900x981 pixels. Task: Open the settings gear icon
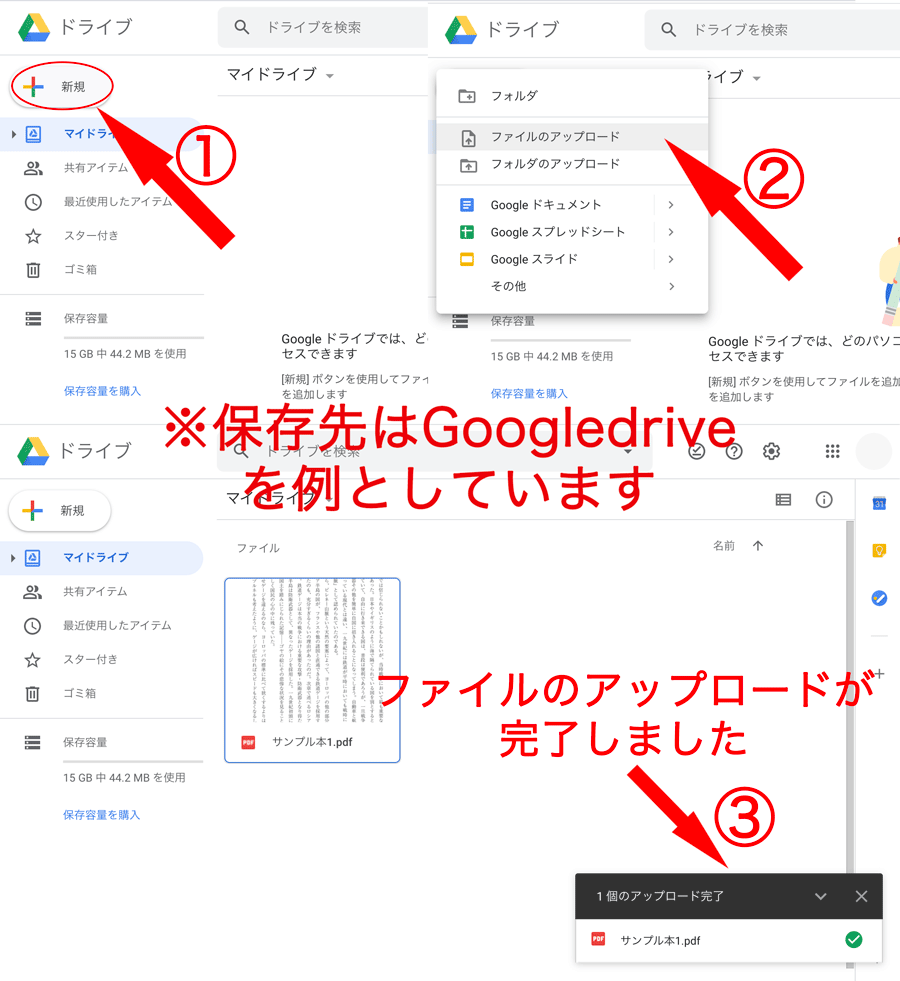click(x=771, y=451)
